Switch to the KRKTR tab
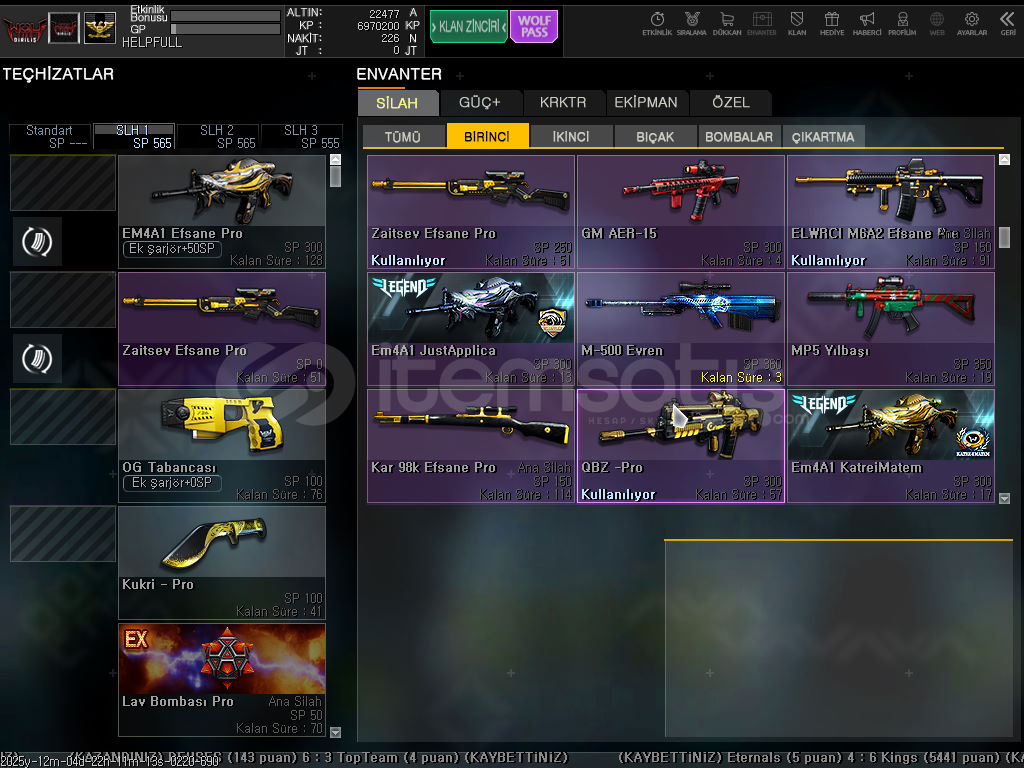This screenshot has width=1024, height=768. (563, 103)
